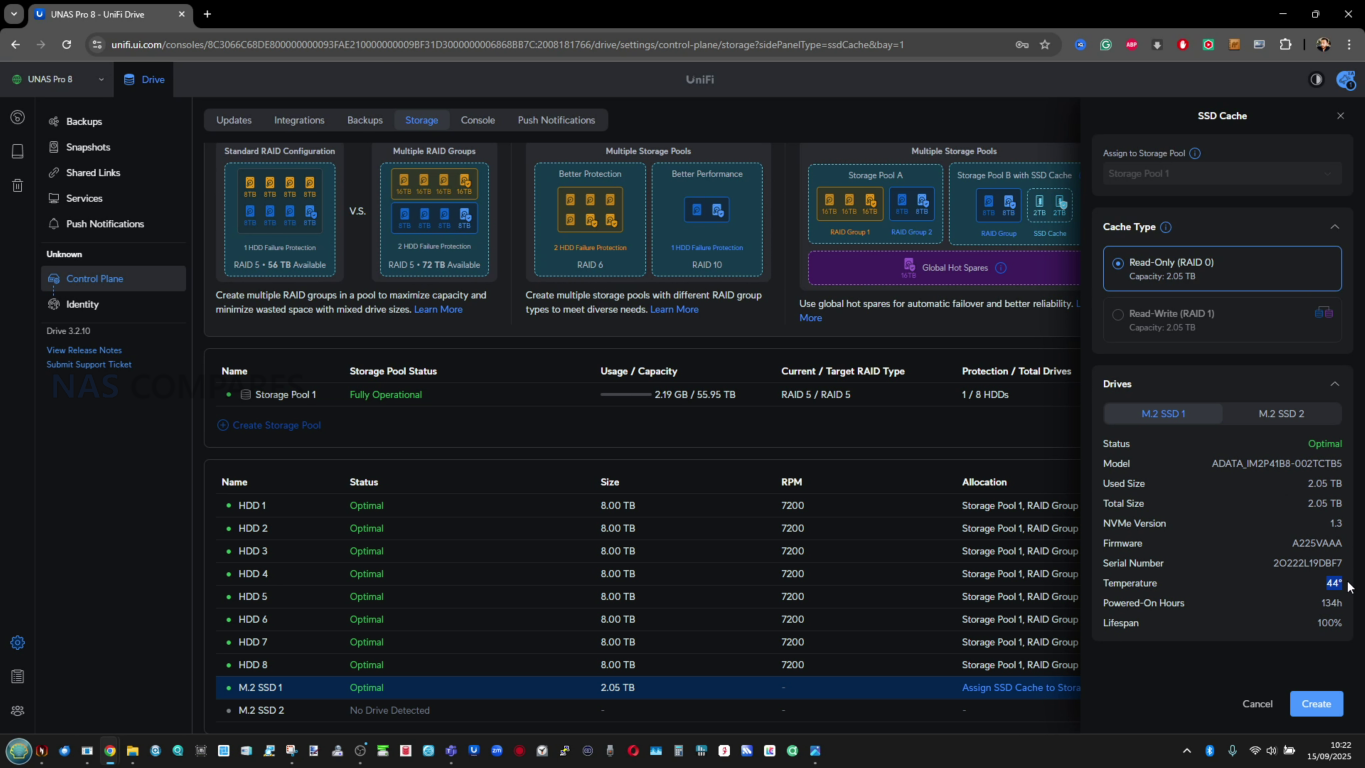Click the Storage Pool 1 row name
This screenshot has height=768, width=1365.
[285, 395]
